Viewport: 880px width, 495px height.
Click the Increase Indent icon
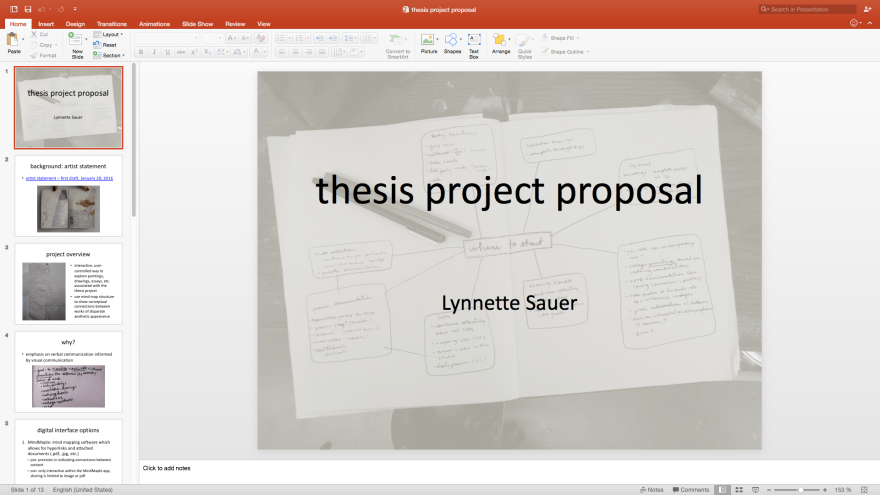click(333, 38)
